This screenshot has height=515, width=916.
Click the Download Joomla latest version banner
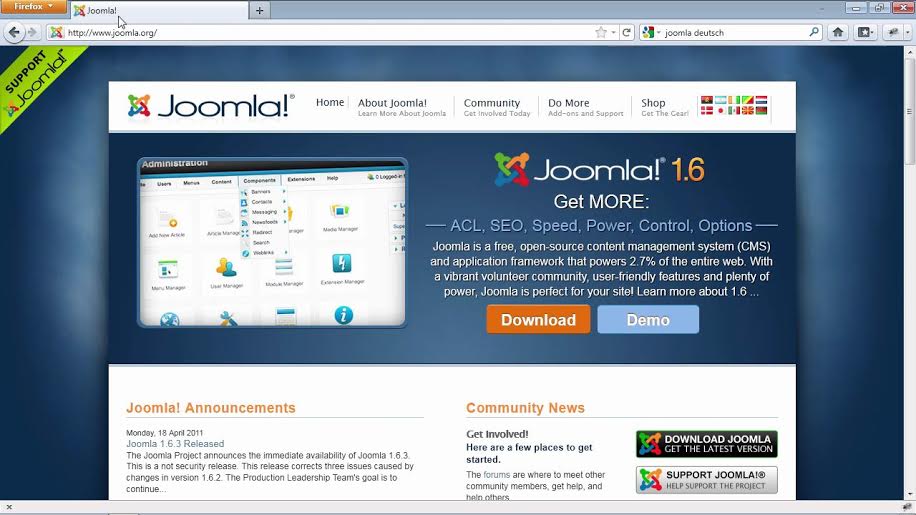tap(706, 444)
